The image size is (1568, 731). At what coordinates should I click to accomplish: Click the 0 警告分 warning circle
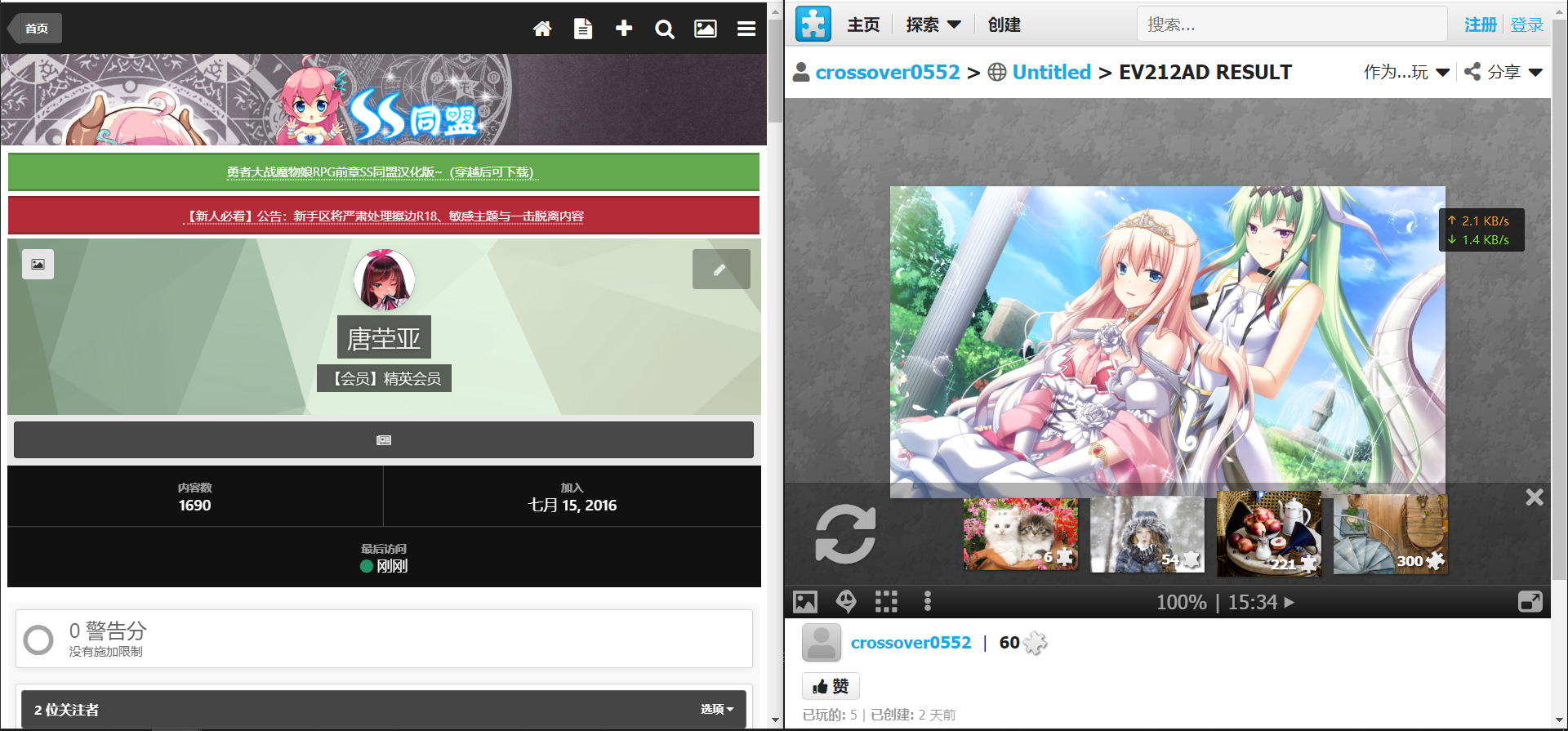[38, 640]
